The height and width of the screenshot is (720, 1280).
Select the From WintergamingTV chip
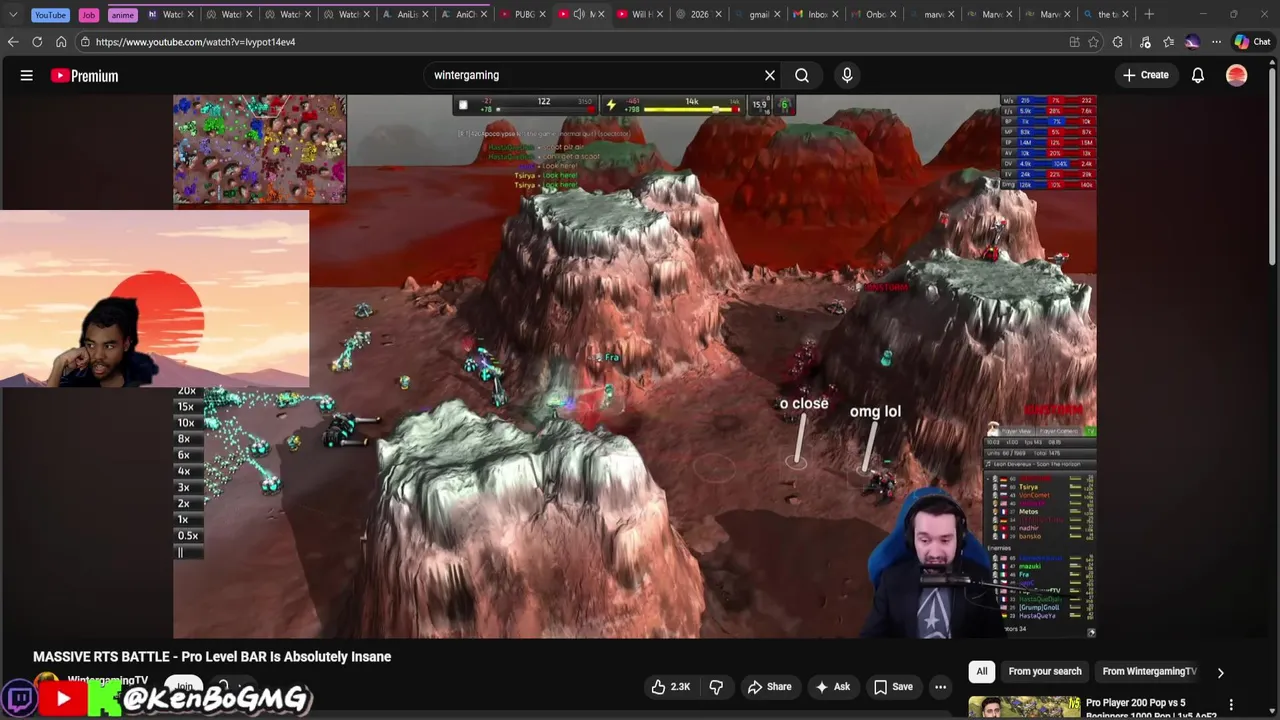pos(1149,671)
